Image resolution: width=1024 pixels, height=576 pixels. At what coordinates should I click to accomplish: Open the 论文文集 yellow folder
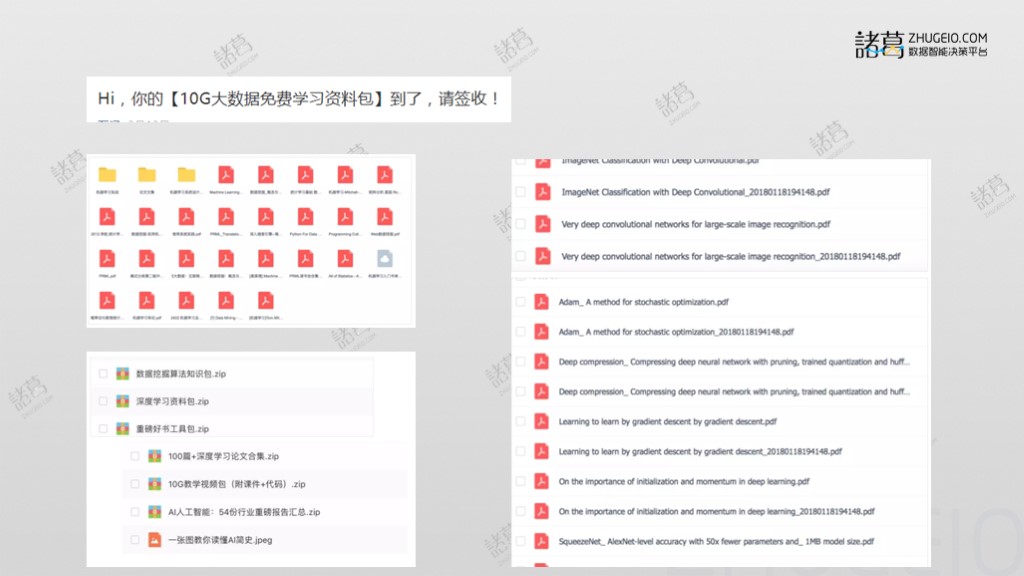[146, 173]
